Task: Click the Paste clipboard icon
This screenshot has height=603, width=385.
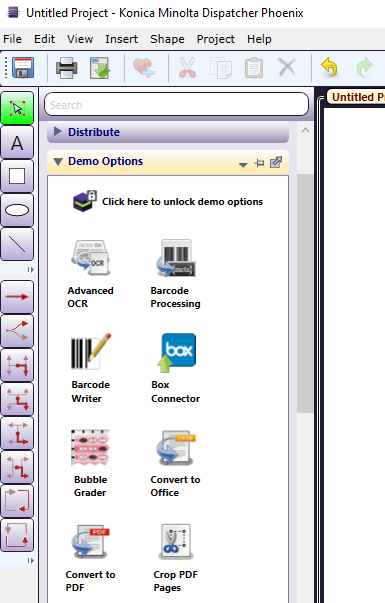Action: 254,68
